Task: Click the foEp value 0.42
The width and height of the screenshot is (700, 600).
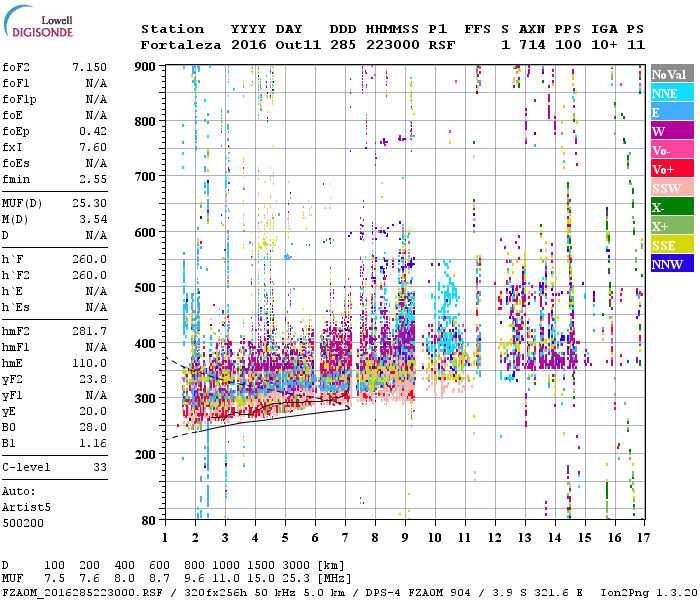Action: [x=93, y=131]
